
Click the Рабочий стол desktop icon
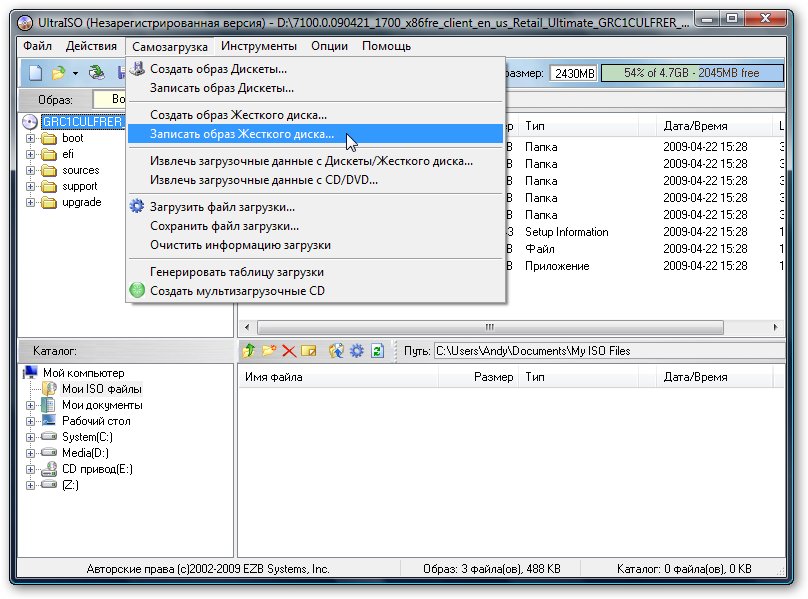[x=49, y=420]
